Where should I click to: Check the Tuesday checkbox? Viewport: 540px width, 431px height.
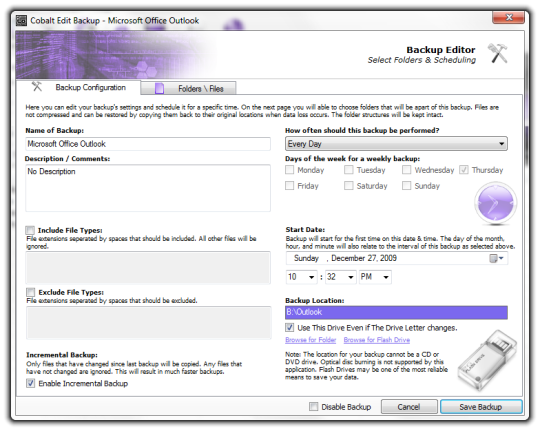coord(349,170)
